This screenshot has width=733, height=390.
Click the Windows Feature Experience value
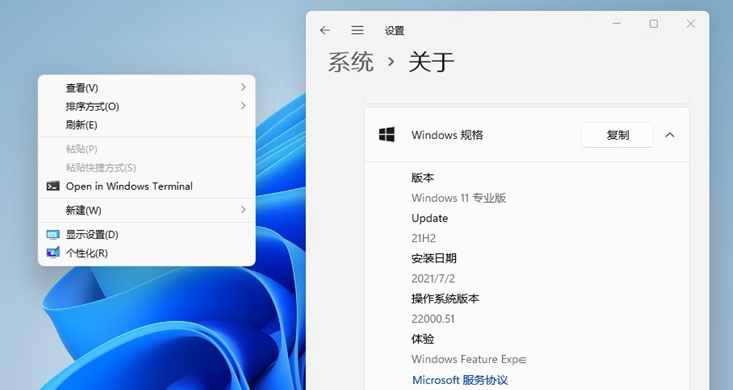(x=469, y=359)
